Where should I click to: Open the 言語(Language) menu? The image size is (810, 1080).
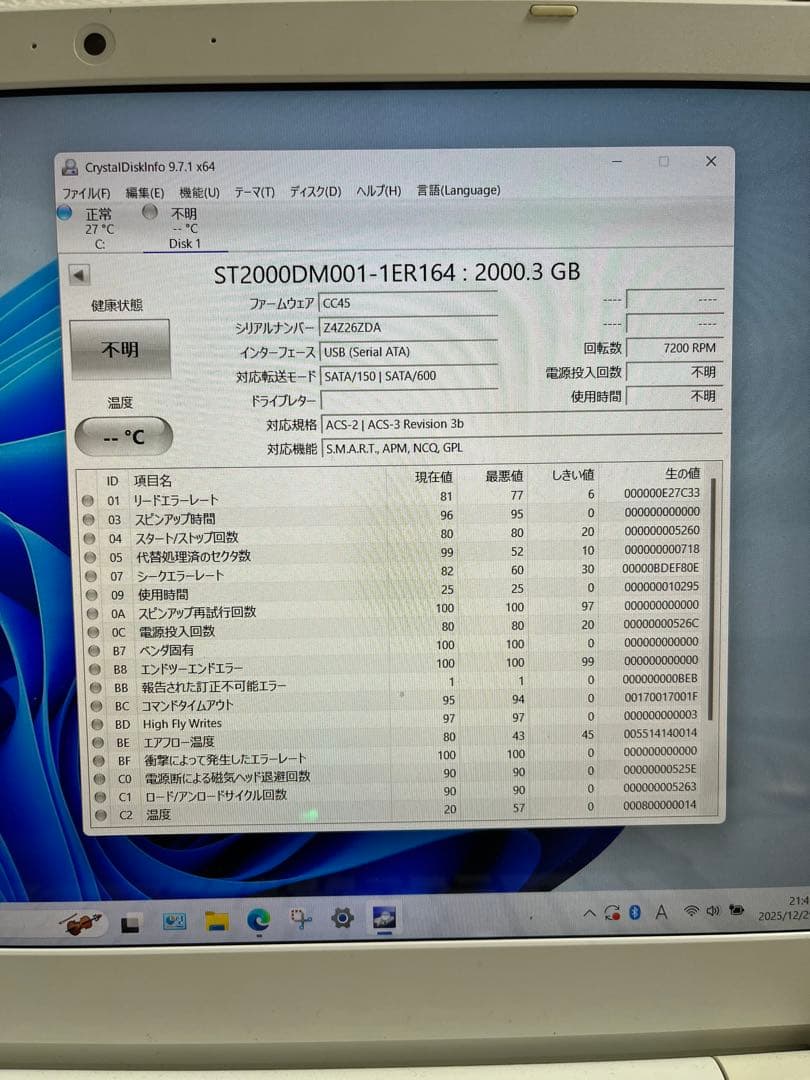[x=458, y=189]
